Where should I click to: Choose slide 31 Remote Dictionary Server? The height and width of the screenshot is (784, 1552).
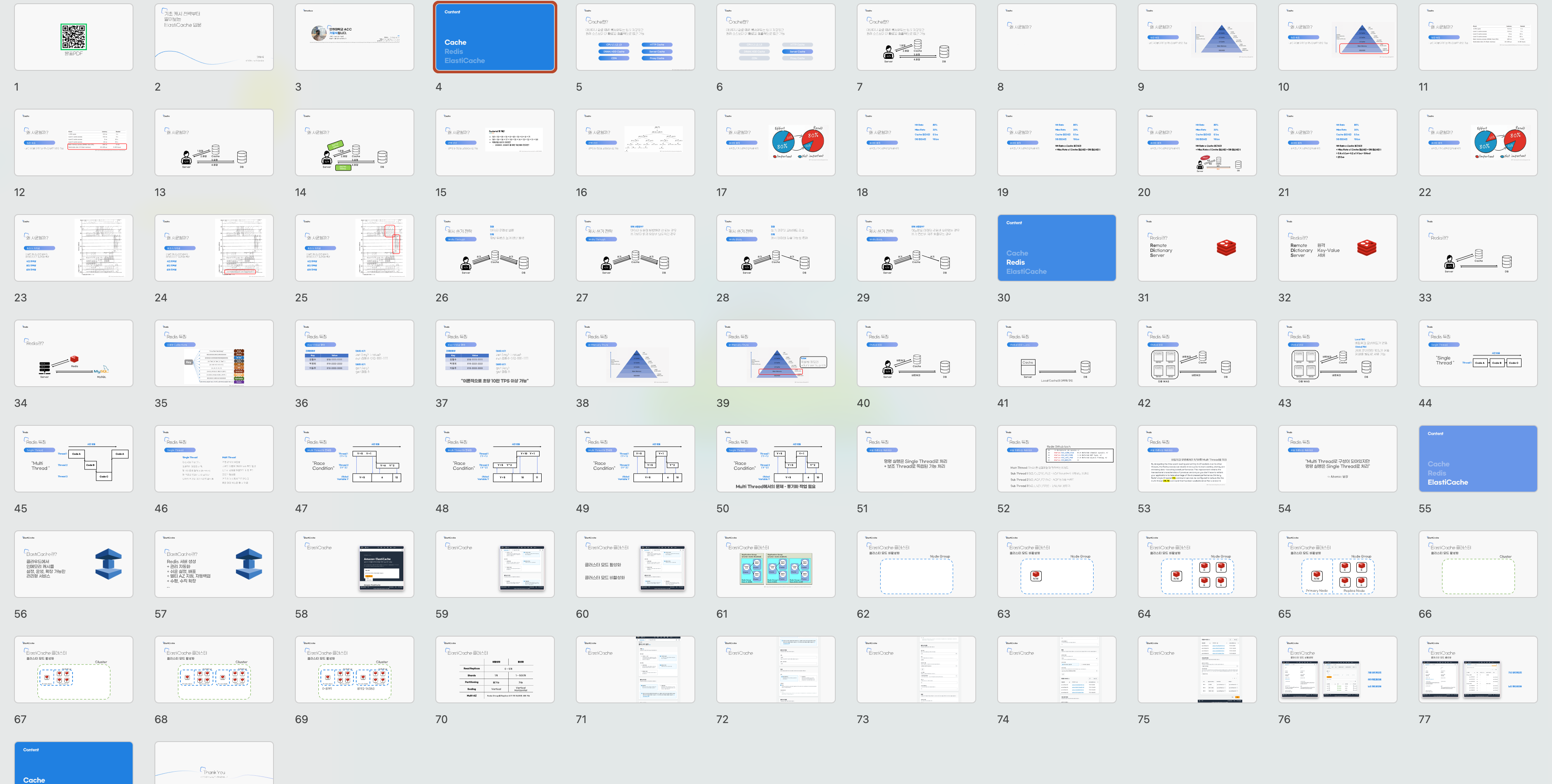[1197, 247]
